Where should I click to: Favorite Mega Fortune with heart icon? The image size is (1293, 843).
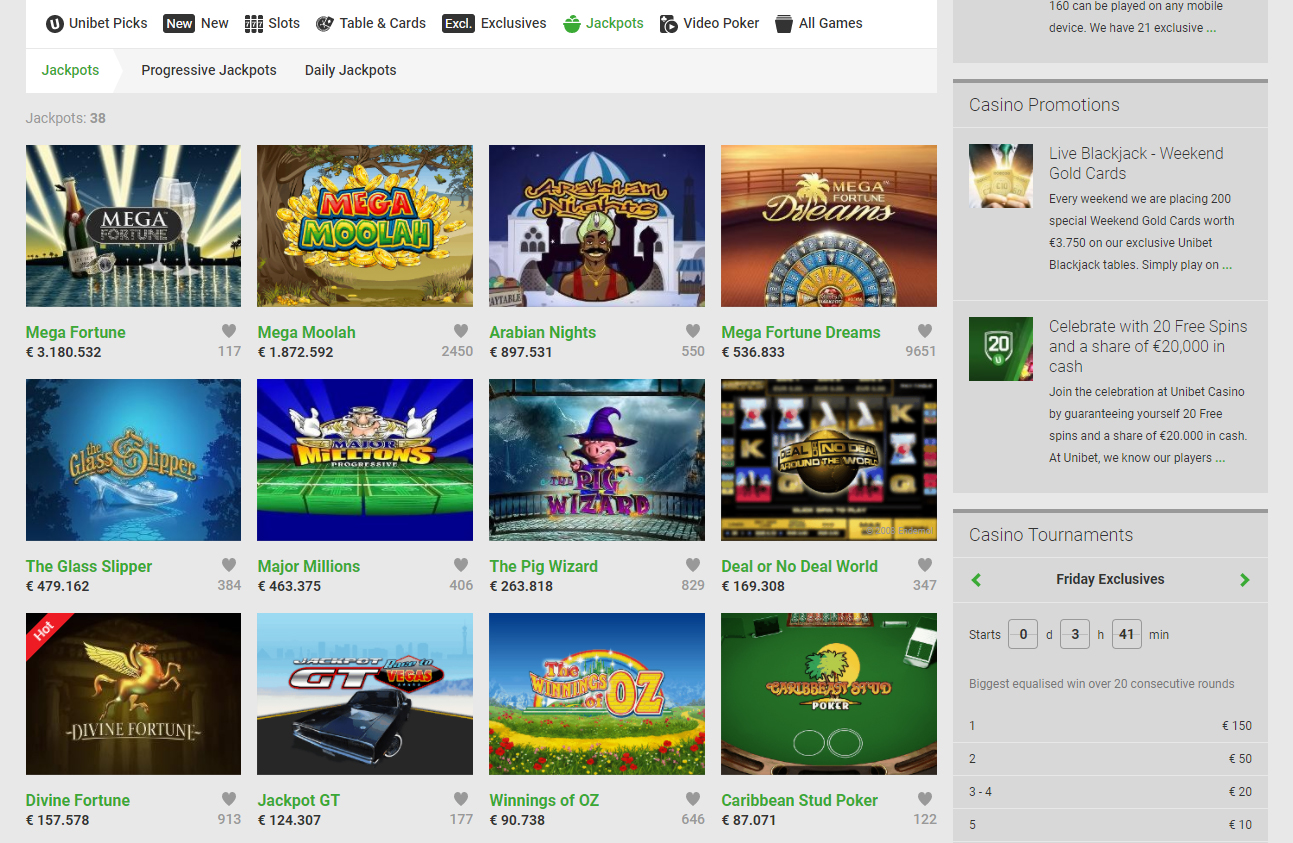click(x=229, y=331)
